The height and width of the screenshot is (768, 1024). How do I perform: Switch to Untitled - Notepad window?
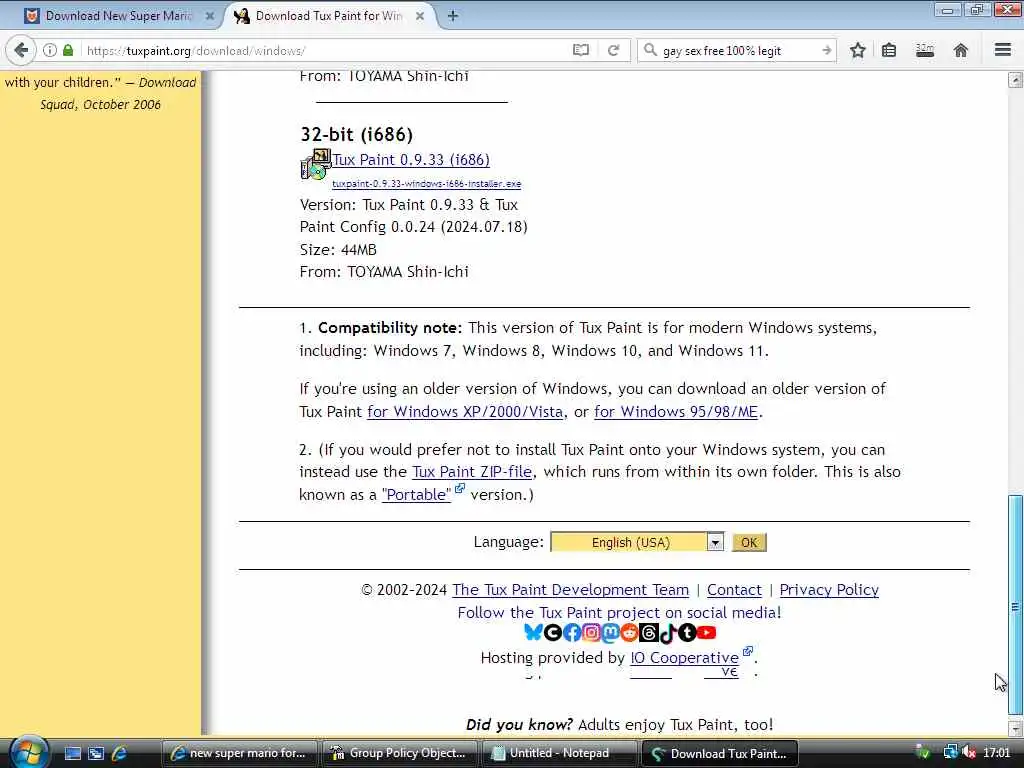(x=559, y=753)
